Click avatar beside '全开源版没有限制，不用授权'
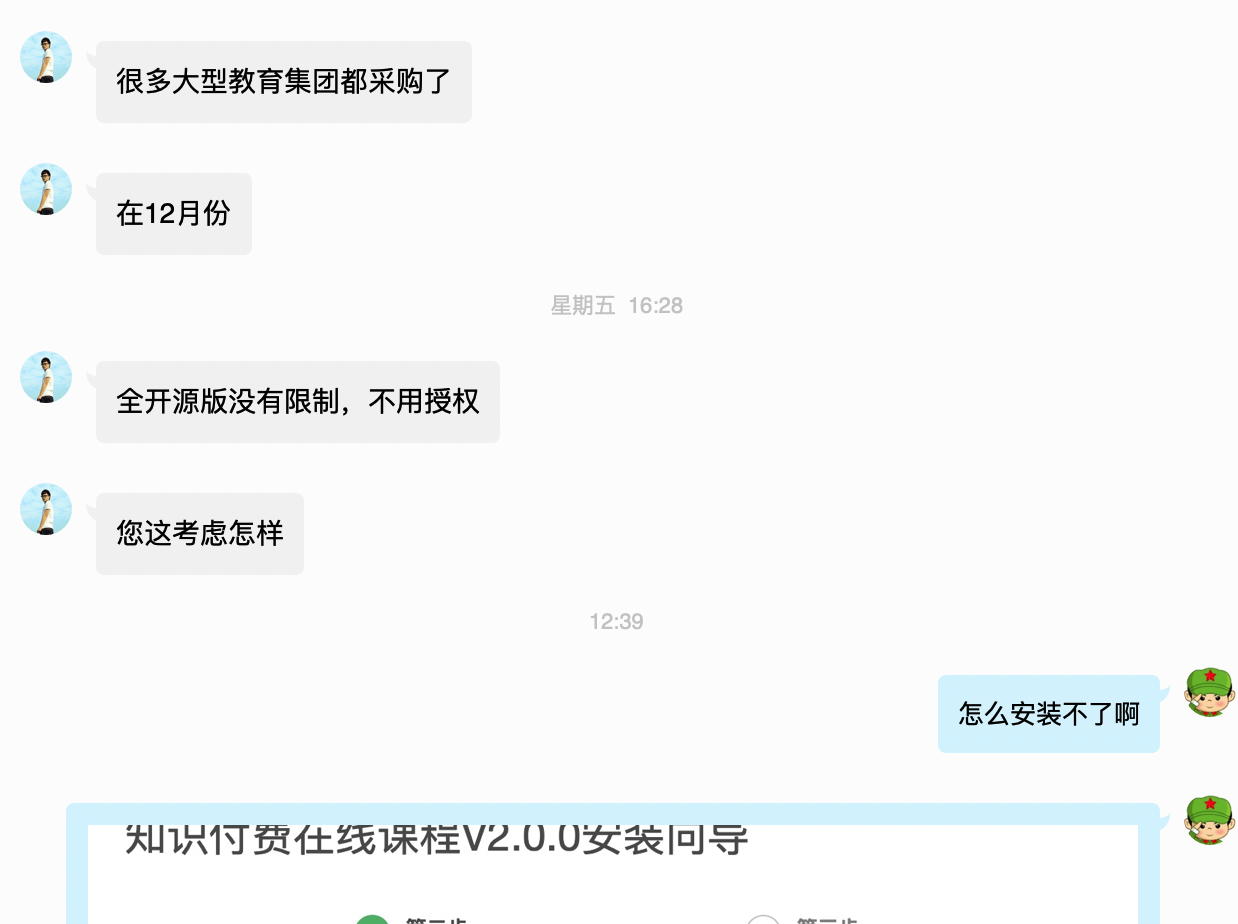 [x=46, y=377]
